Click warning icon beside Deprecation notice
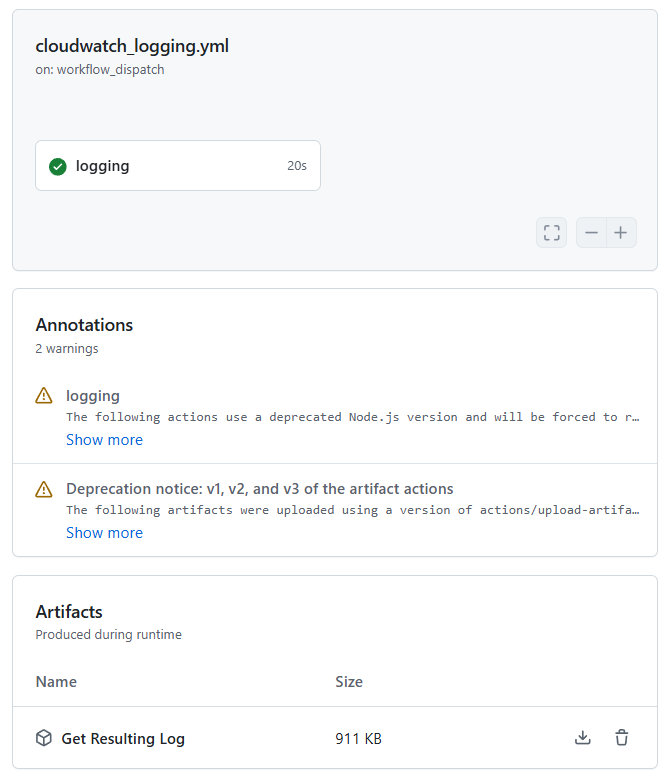The height and width of the screenshot is (782, 671). [44, 489]
